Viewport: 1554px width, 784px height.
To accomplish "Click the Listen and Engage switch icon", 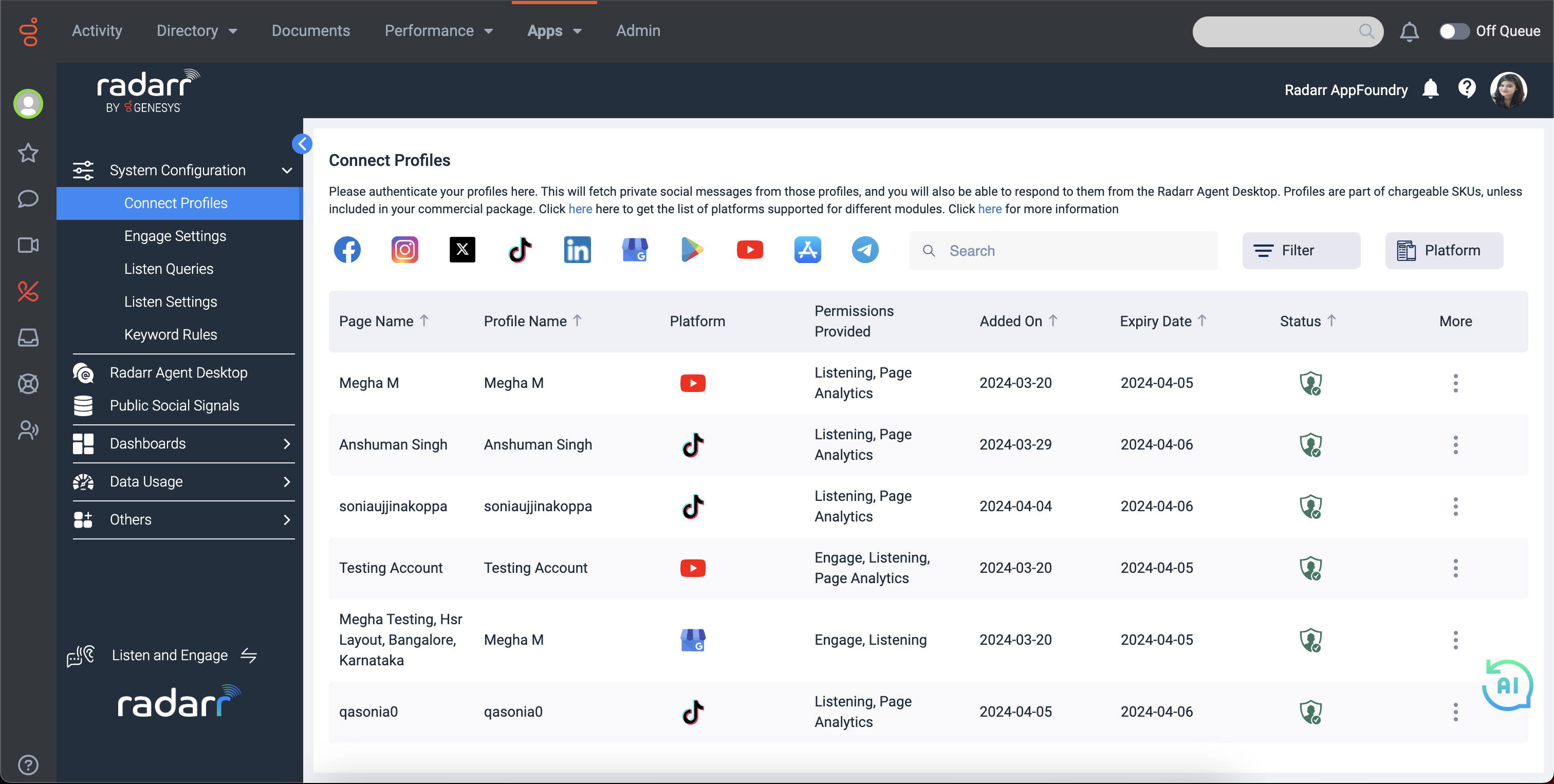I will [249, 656].
